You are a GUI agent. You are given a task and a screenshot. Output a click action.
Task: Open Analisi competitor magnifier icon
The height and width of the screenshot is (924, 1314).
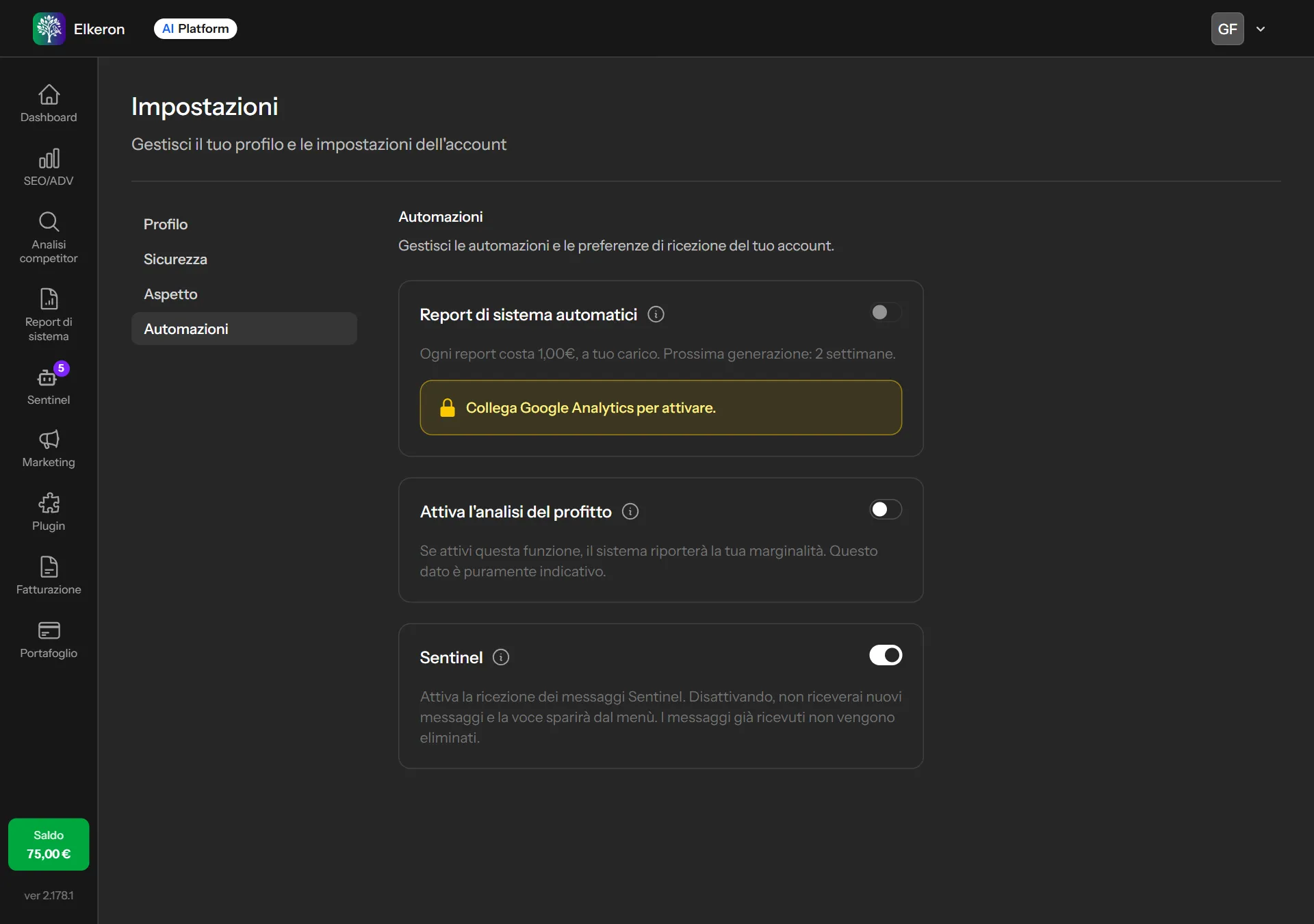(x=49, y=221)
